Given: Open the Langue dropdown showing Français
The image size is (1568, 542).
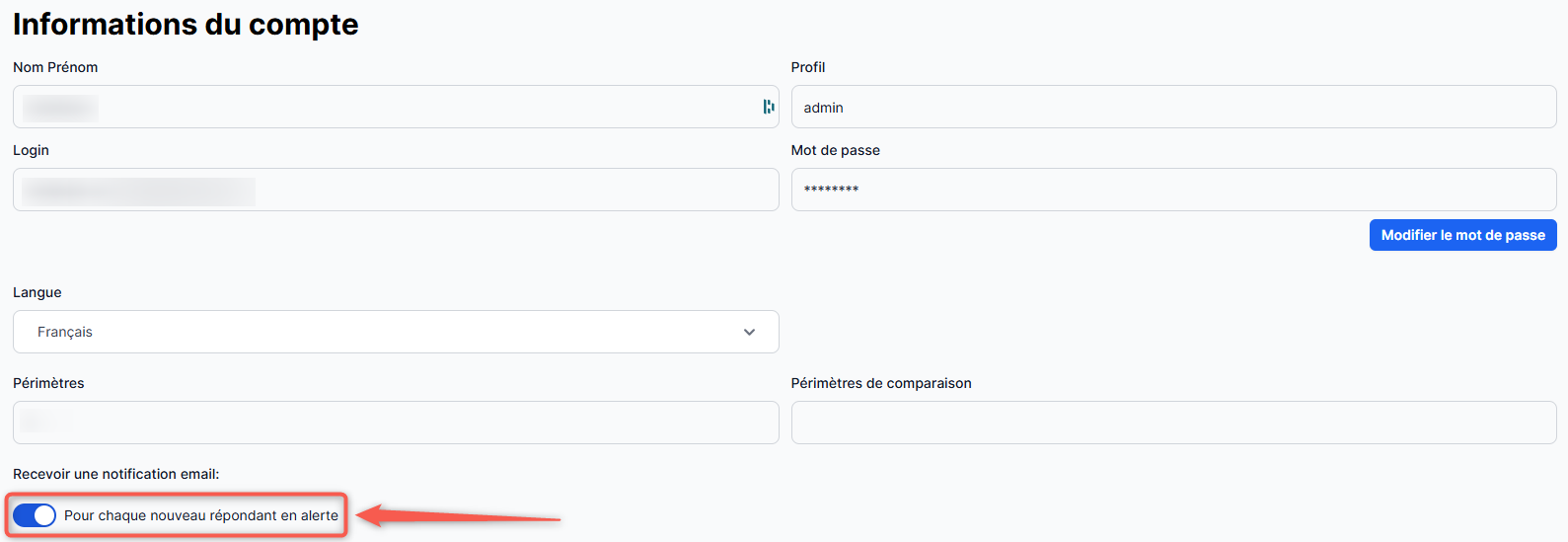Looking at the screenshot, I should (395, 332).
